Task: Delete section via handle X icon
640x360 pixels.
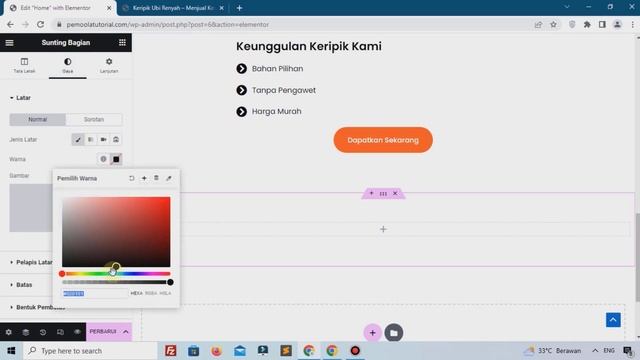Action: [395, 193]
